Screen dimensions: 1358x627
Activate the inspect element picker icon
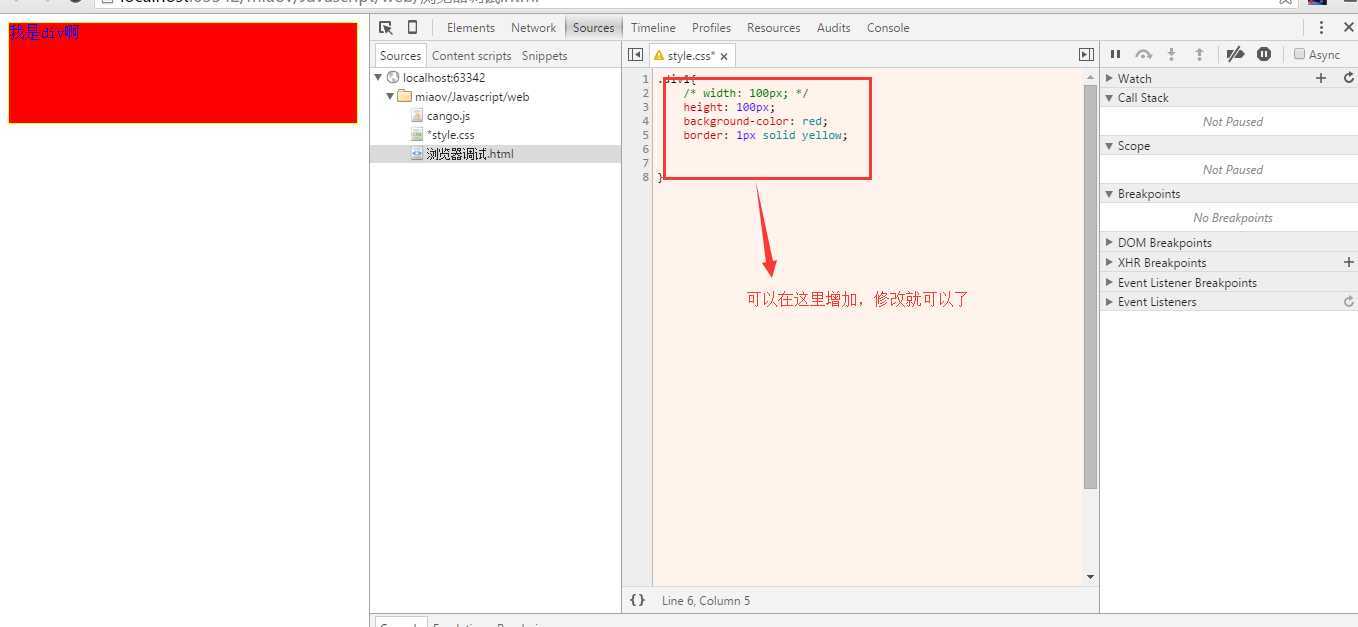pyautogui.click(x=386, y=28)
